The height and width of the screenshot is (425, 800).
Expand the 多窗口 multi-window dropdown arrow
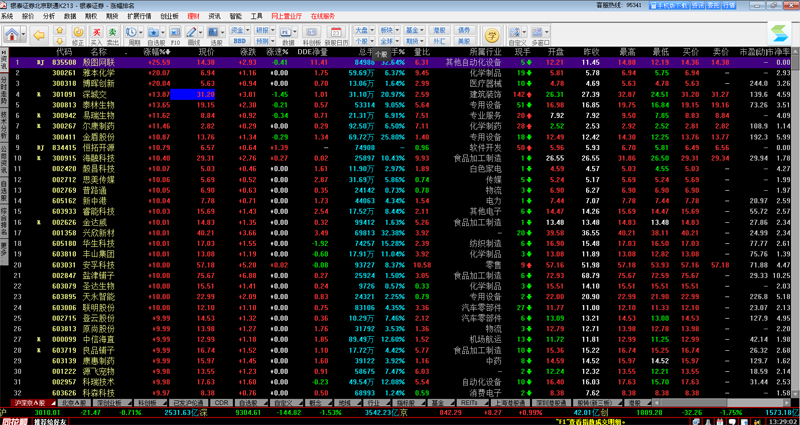(x=547, y=31)
